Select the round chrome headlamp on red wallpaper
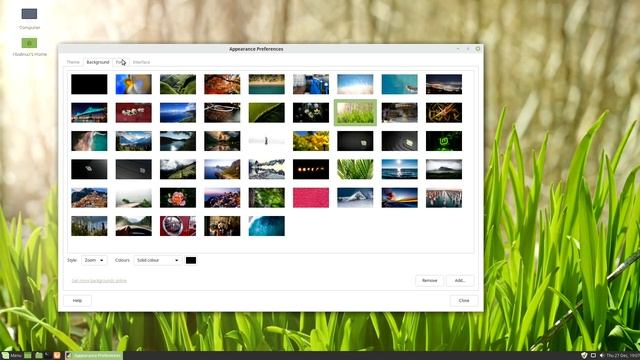The height and width of the screenshot is (360, 640). tap(178, 226)
